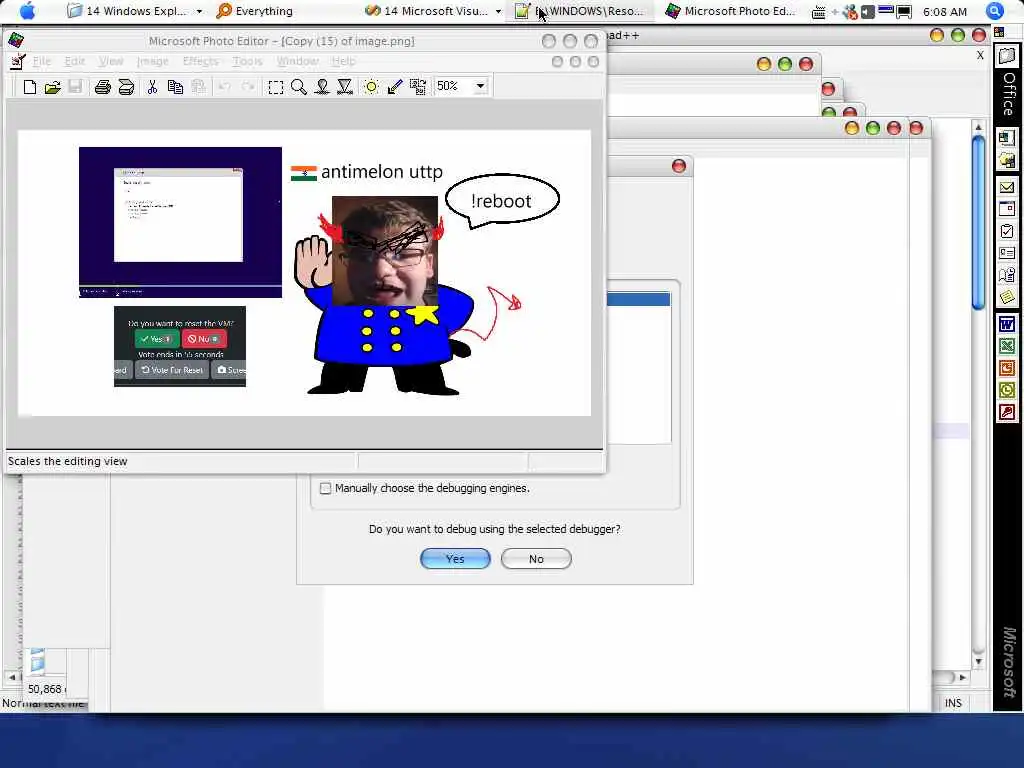Open the File menu in Photo Editor
The image size is (1024, 768).
point(42,61)
